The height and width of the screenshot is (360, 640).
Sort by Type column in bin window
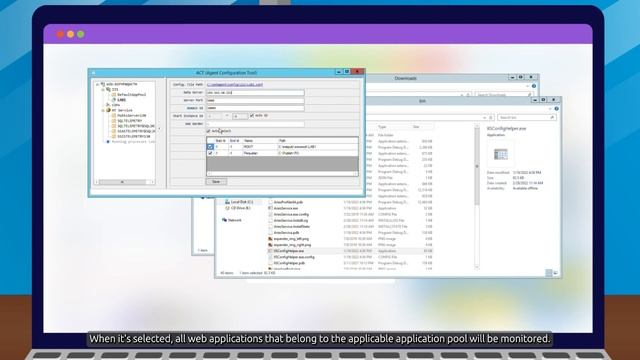click(382, 127)
